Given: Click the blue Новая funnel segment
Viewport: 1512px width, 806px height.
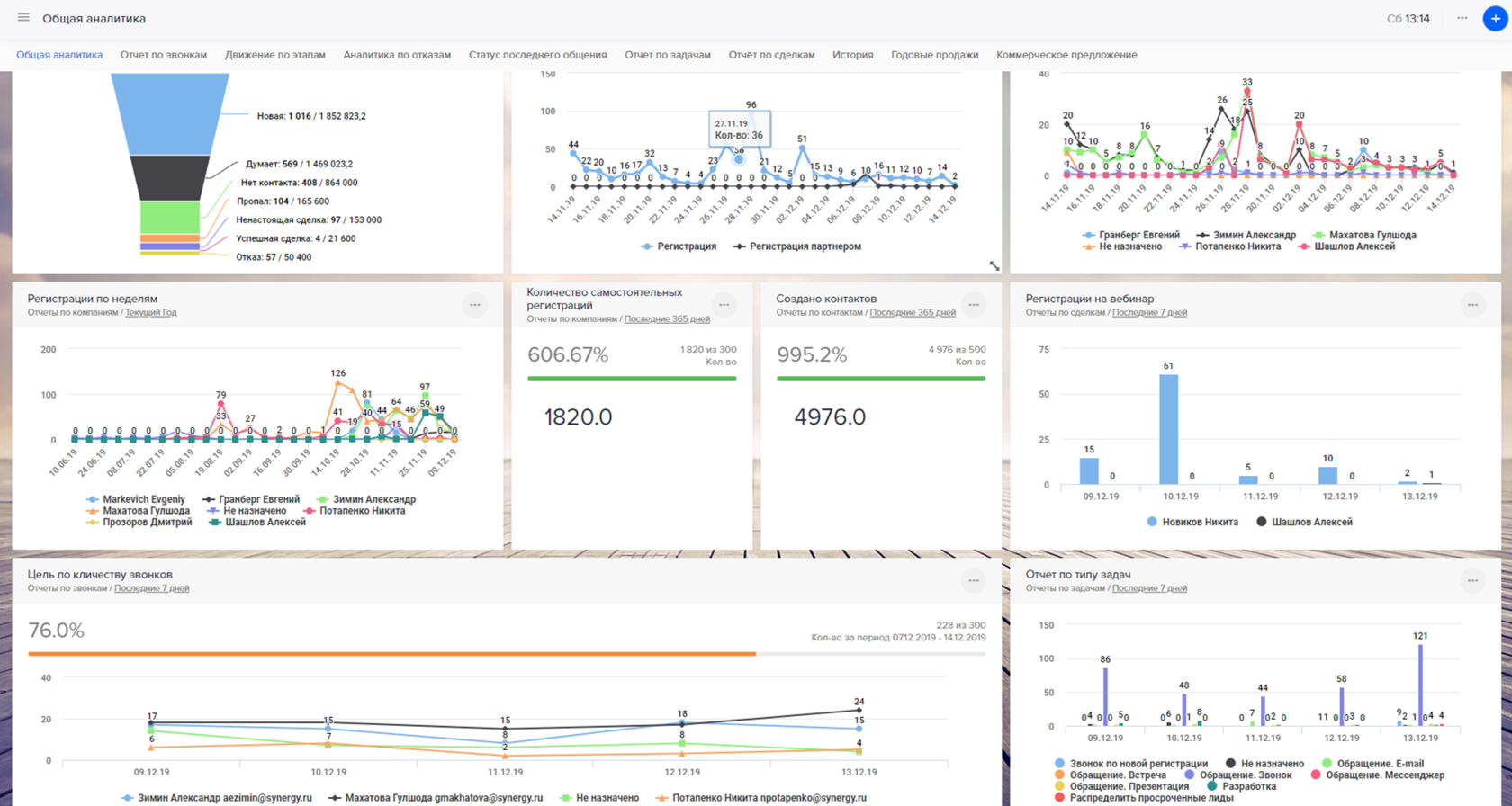Looking at the screenshot, I should point(170,114).
